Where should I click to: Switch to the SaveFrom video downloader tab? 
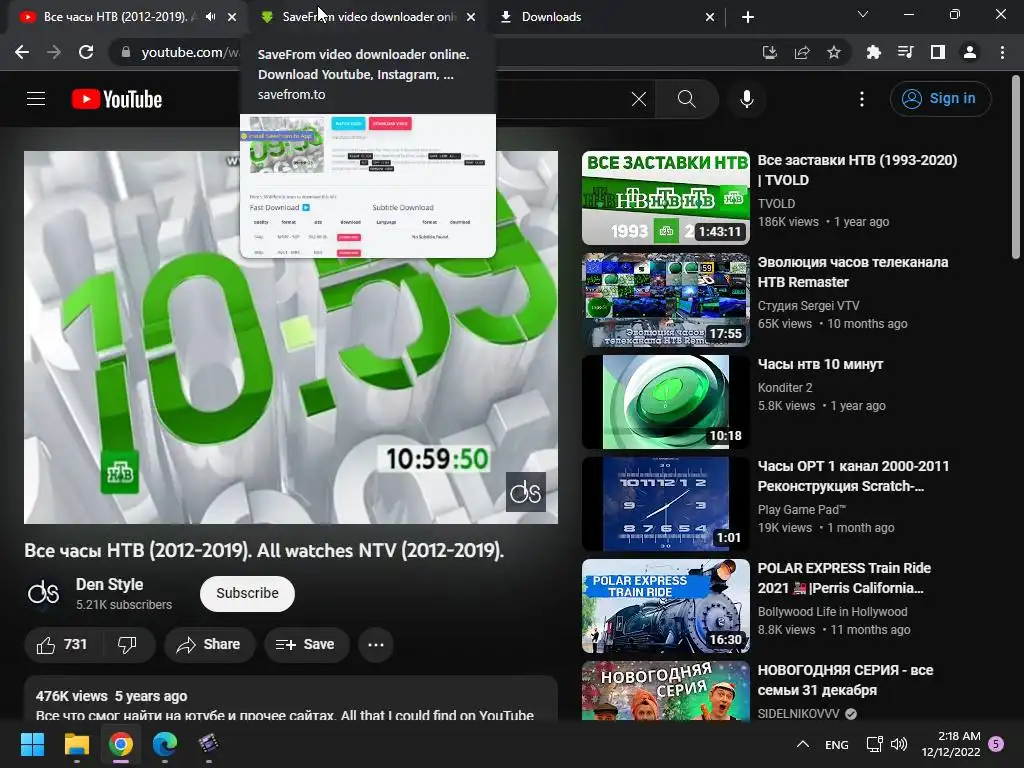[x=369, y=17]
